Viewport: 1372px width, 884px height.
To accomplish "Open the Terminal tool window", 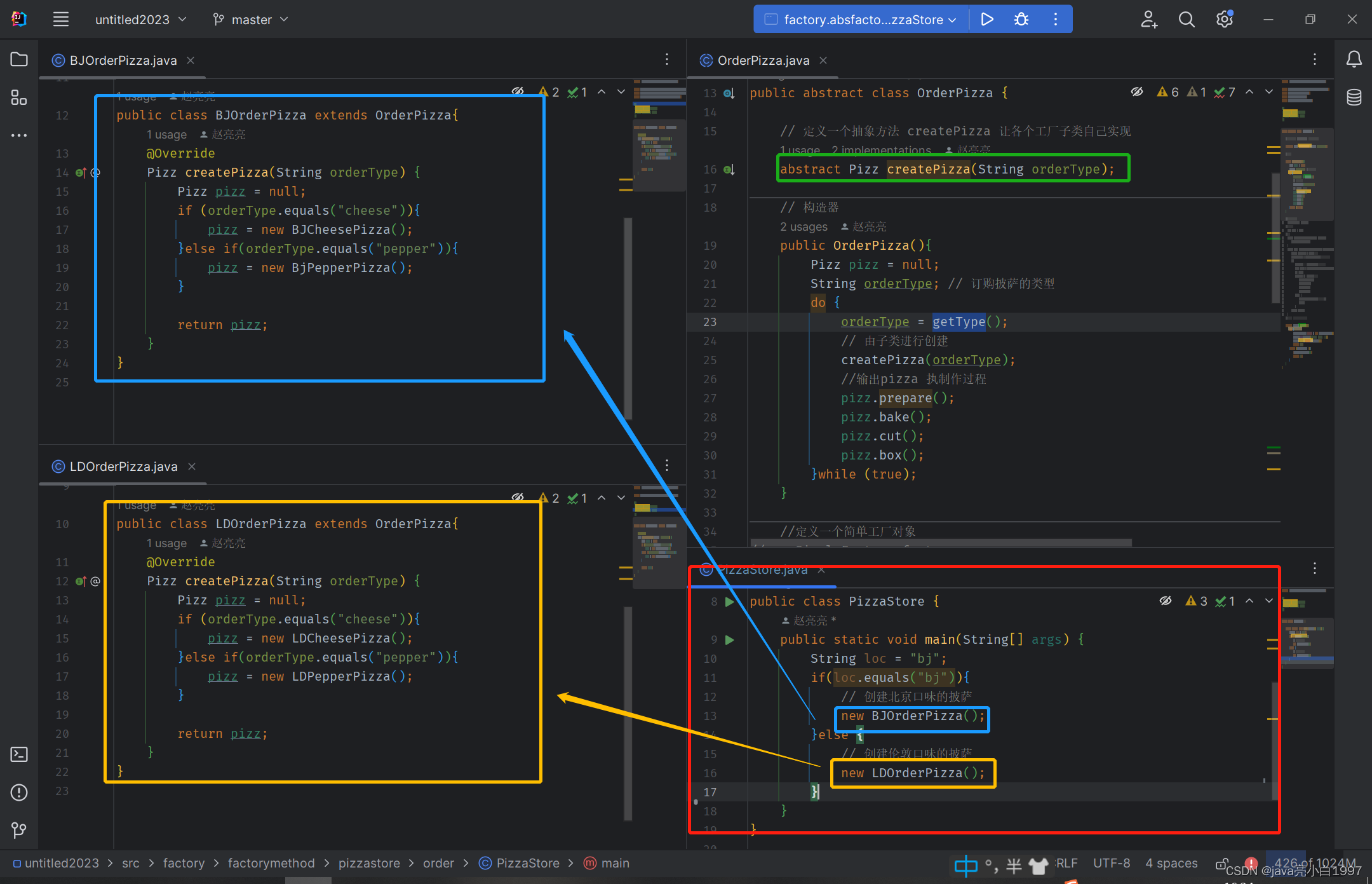I will pyautogui.click(x=19, y=754).
